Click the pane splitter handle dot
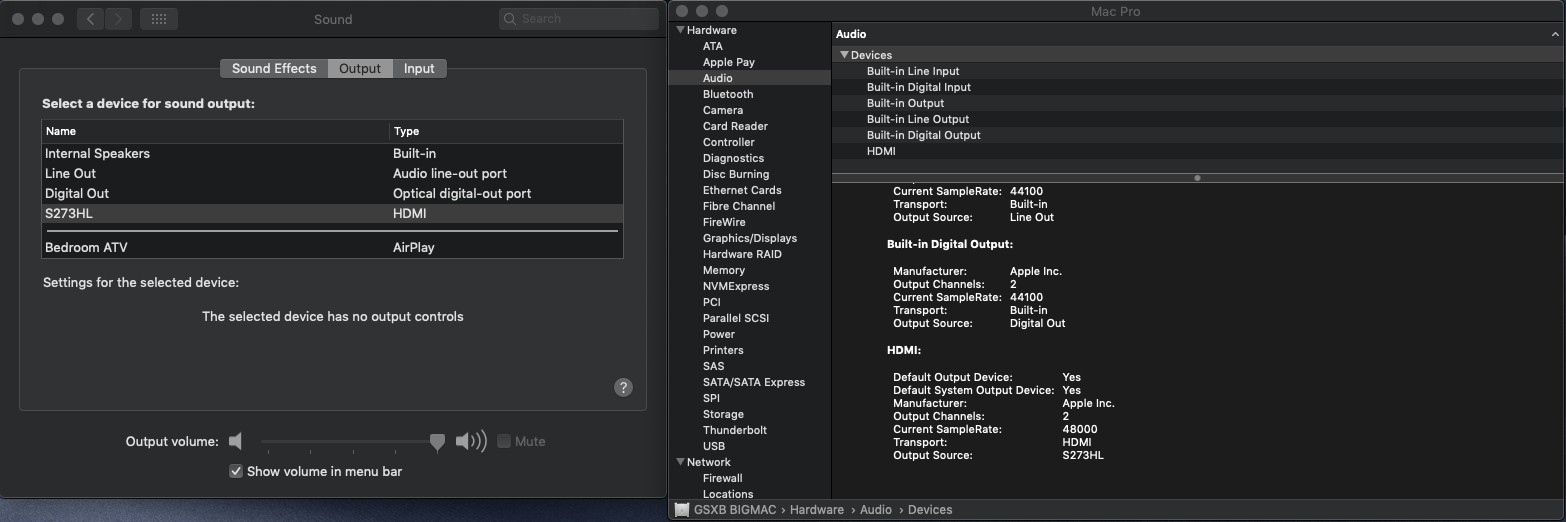The width and height of the screenshot is (1566, 522). [x=1197, y=178]
